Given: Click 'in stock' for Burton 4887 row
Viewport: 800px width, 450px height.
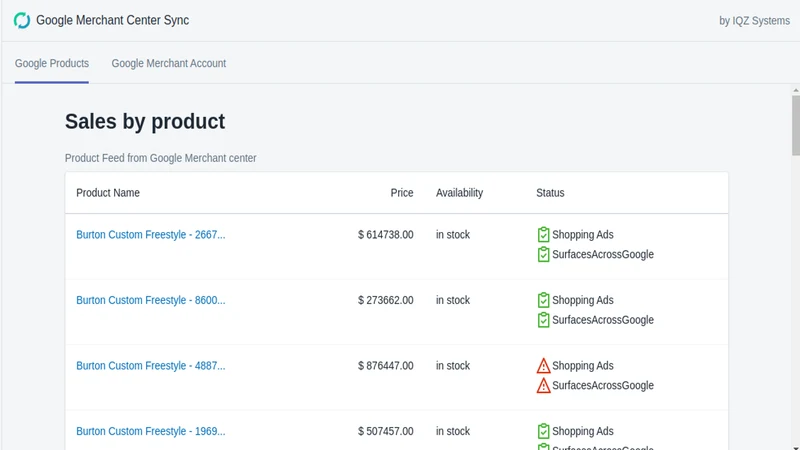Looking at the screenshot, I should click(453, 366).
